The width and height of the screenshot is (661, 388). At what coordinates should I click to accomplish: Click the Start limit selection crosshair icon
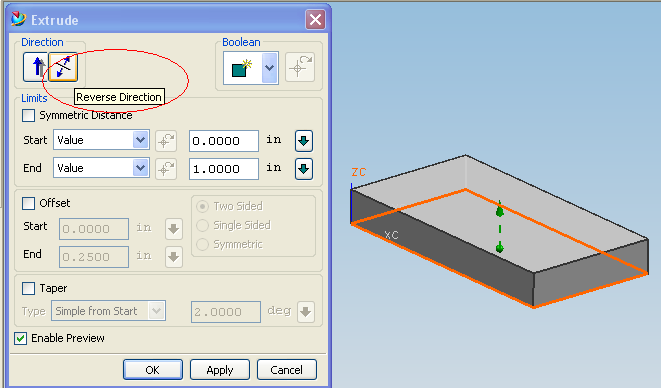coord(166,141)
